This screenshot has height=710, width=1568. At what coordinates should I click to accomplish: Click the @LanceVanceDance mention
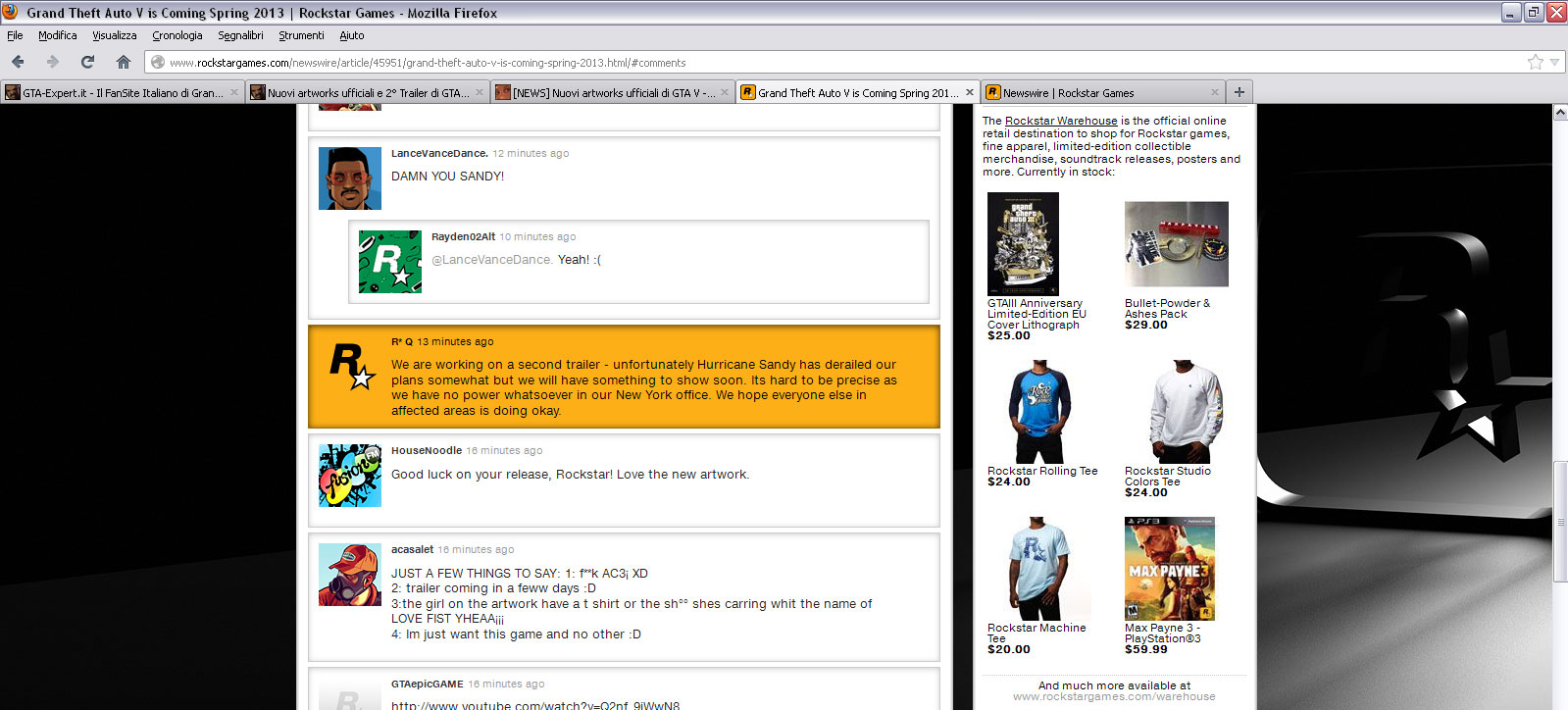coord(492,260)
